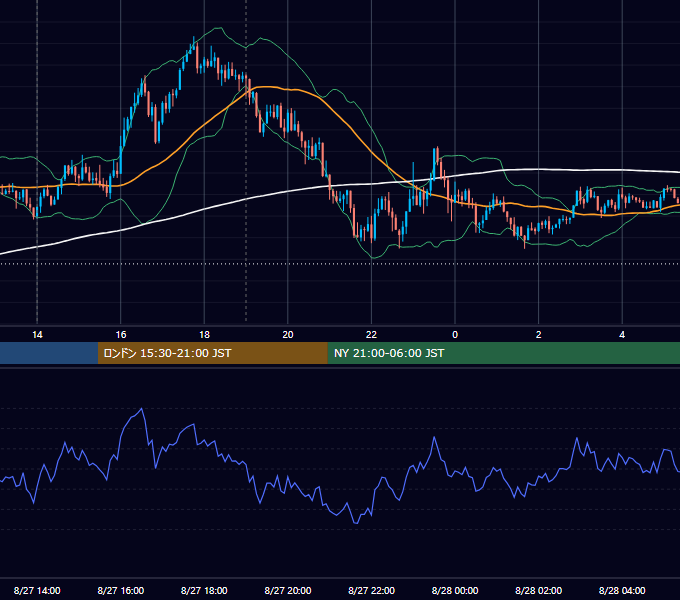Image resolution: width=680 pixels, height=600 pixels.
Task: Click the 2 hour axis label
Action: coord(539,335)
